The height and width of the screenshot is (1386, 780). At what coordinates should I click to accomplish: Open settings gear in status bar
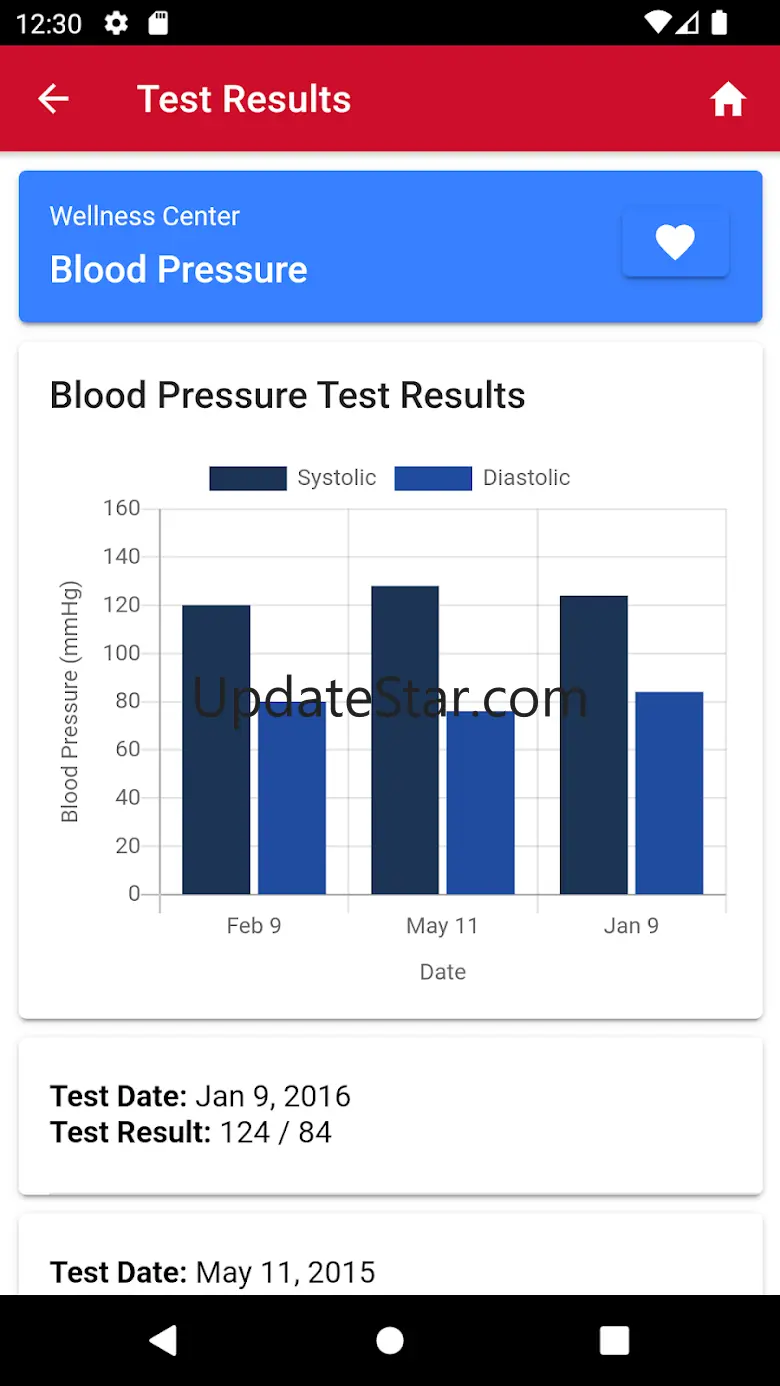(116, 23)
